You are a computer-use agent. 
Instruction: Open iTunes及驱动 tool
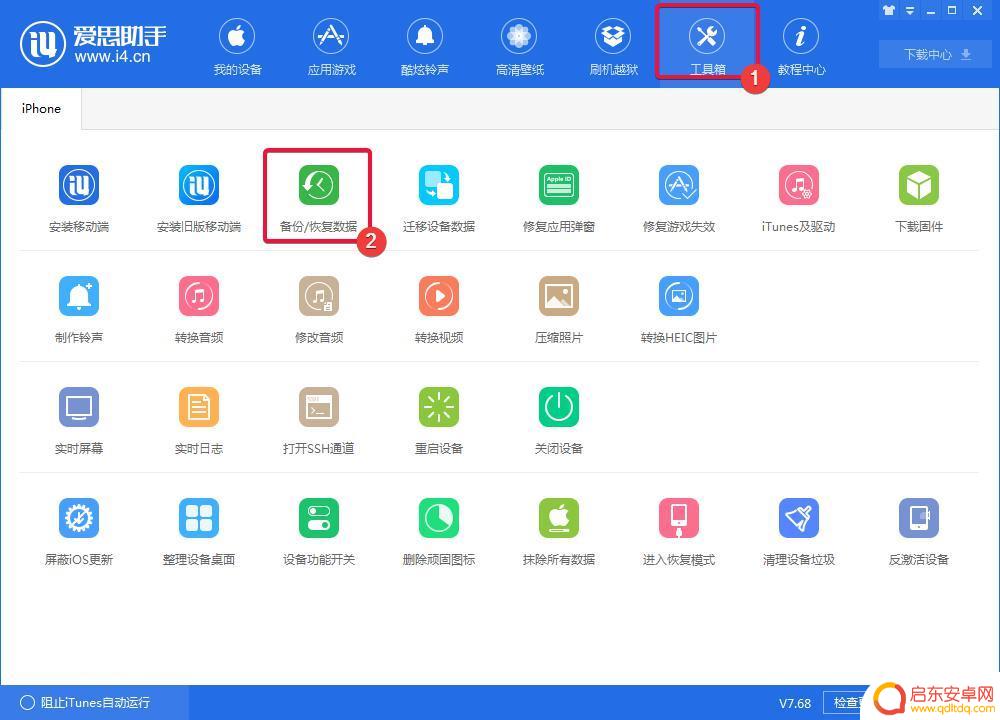(x=798, y=198)
